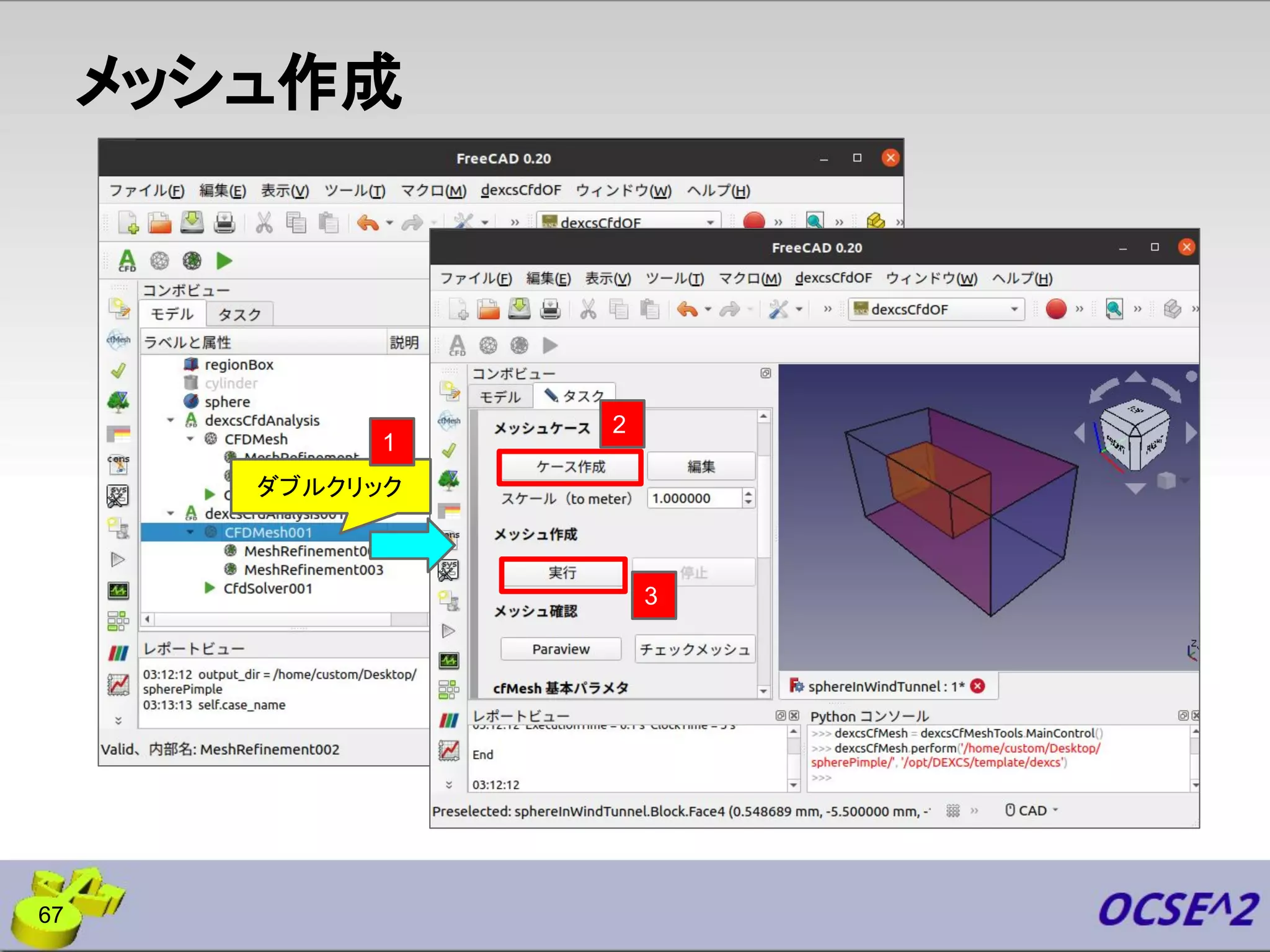
Task: Click the green checkmark sidebar icon in front window
Action: (449, 451)
